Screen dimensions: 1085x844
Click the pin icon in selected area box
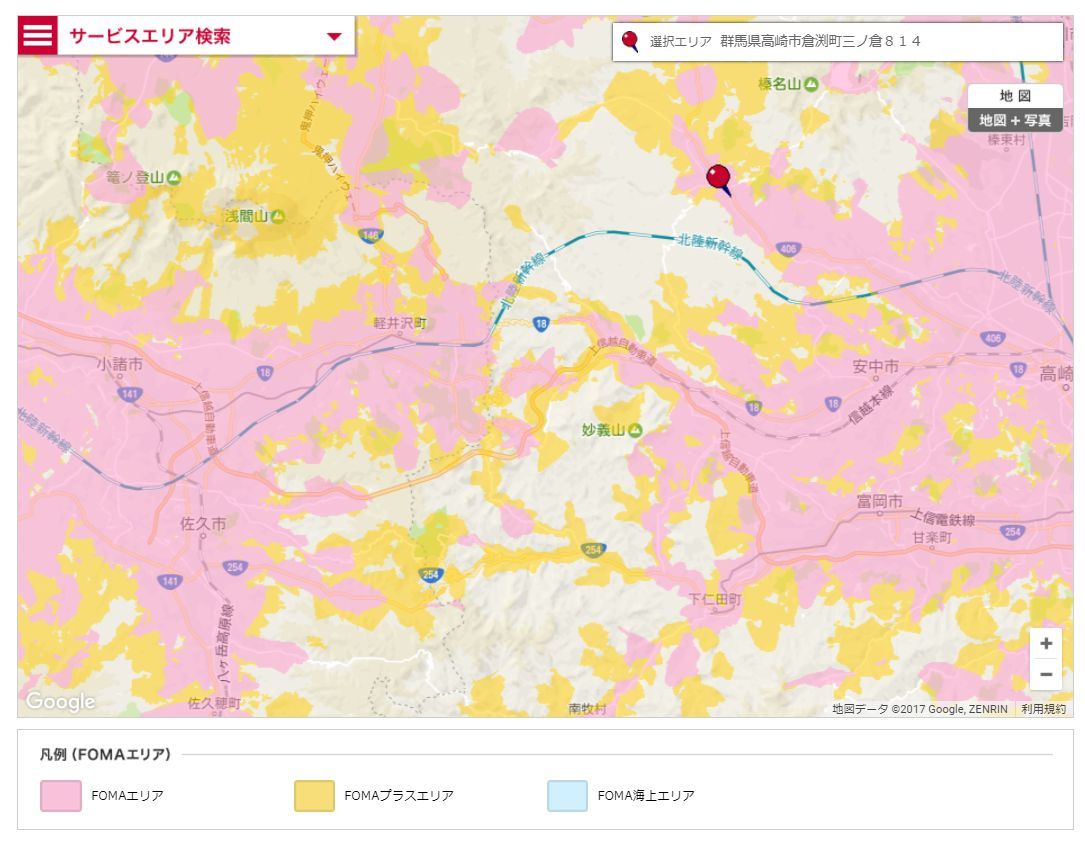coord(630,42)
